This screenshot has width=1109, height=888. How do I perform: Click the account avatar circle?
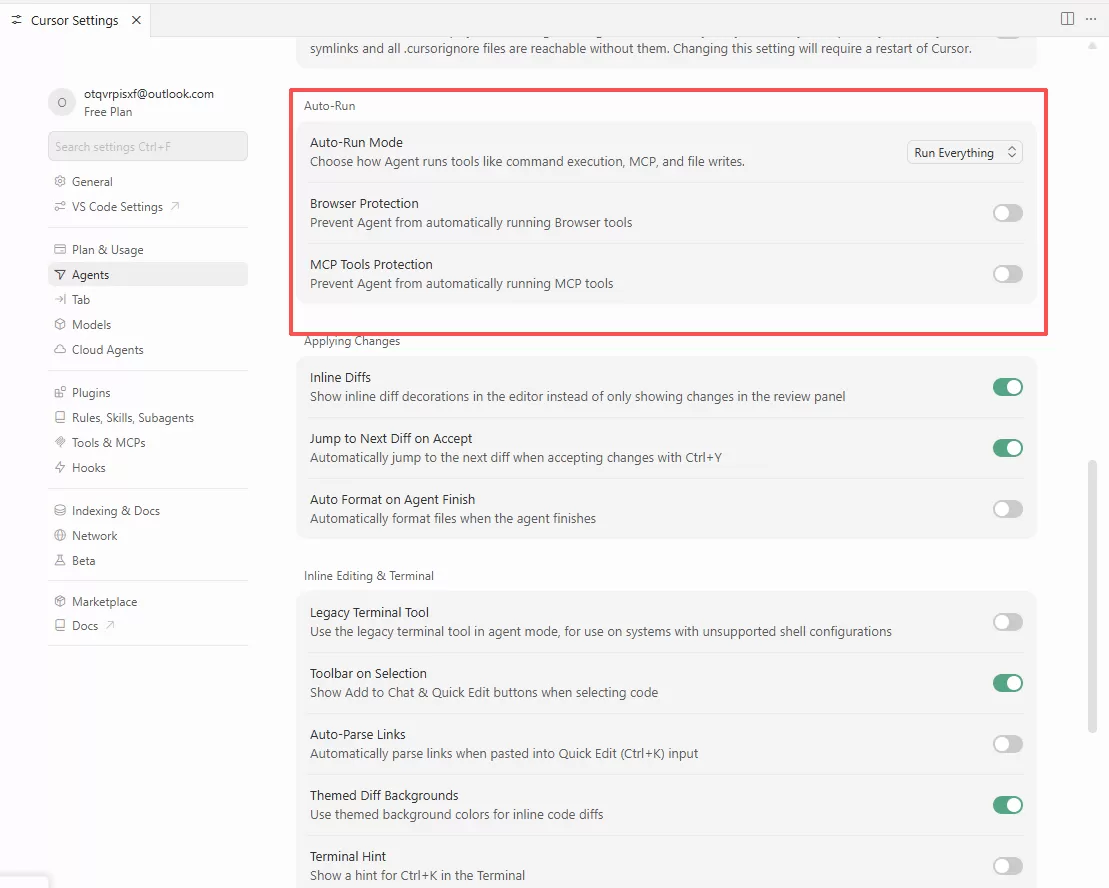(62, 103)
